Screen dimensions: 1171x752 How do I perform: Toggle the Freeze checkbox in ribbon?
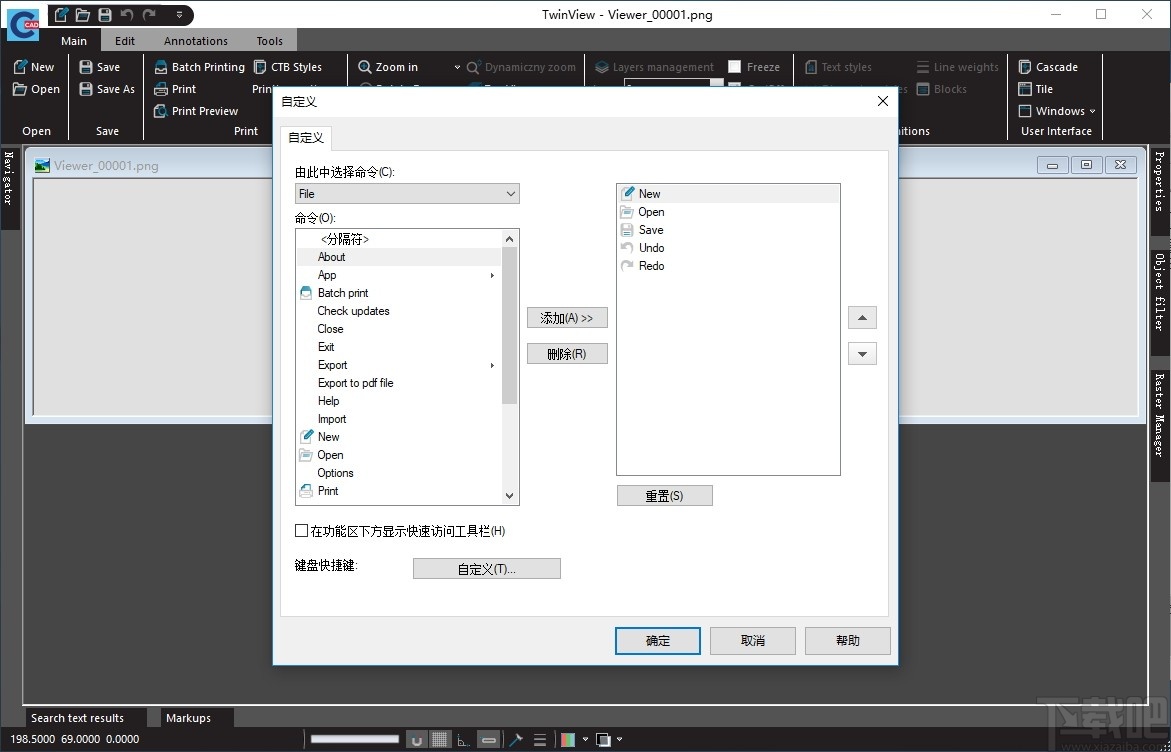tap(735, 67)
